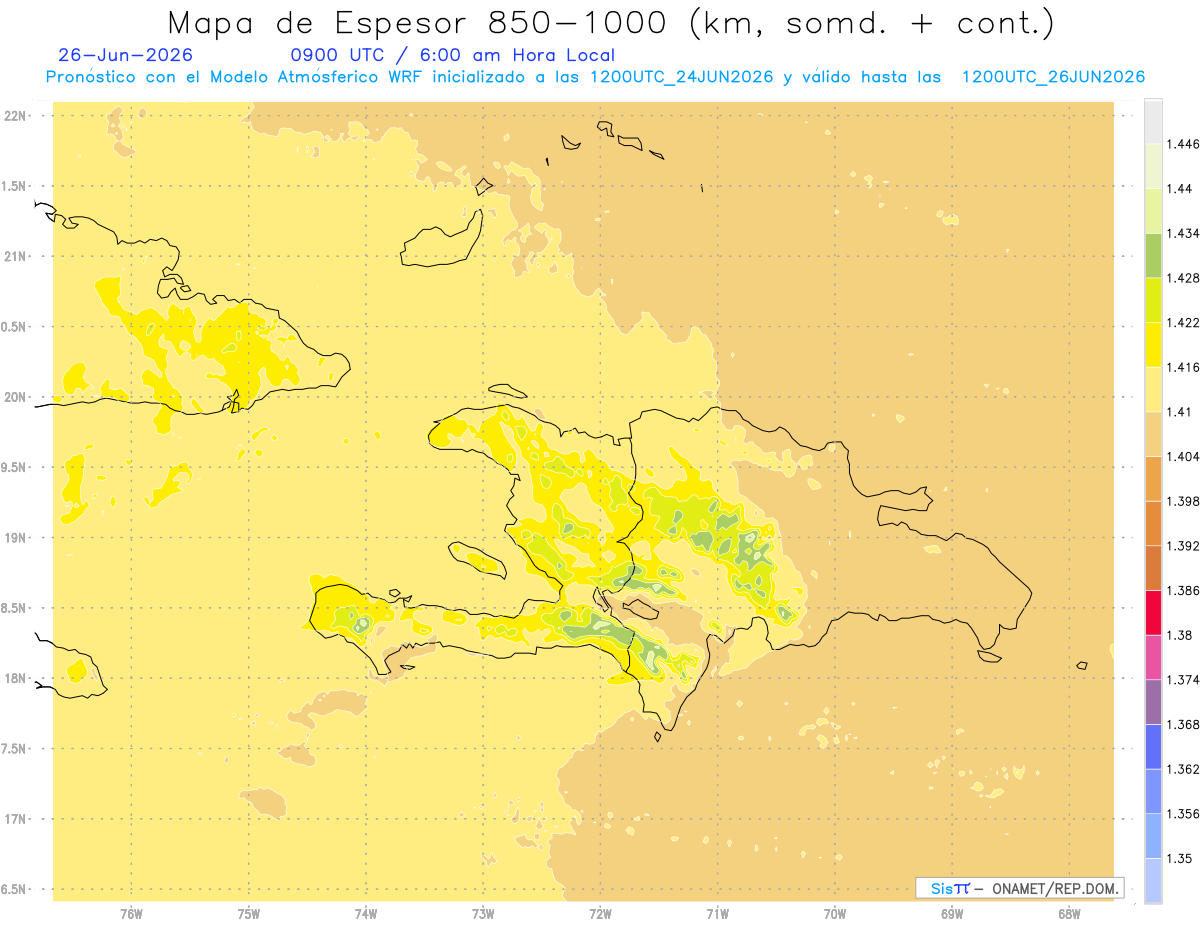
Task: Select the gray top segment above 1.446
Action: [x=1153, y=122]
